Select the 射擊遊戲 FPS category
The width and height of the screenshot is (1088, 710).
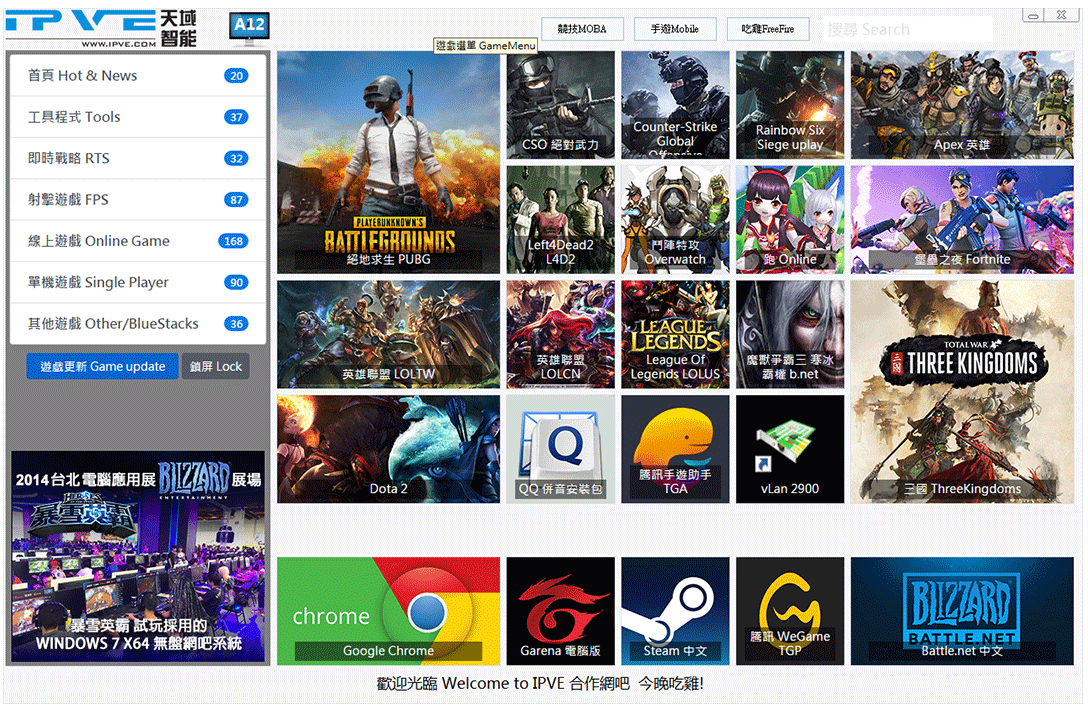coord(138,200)
